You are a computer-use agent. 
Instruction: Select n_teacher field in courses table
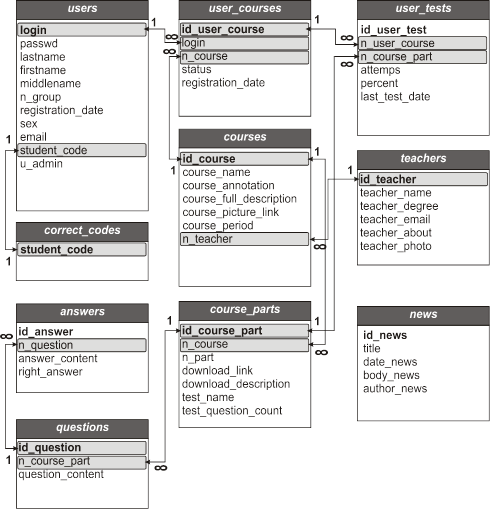[x=244, y=239]
